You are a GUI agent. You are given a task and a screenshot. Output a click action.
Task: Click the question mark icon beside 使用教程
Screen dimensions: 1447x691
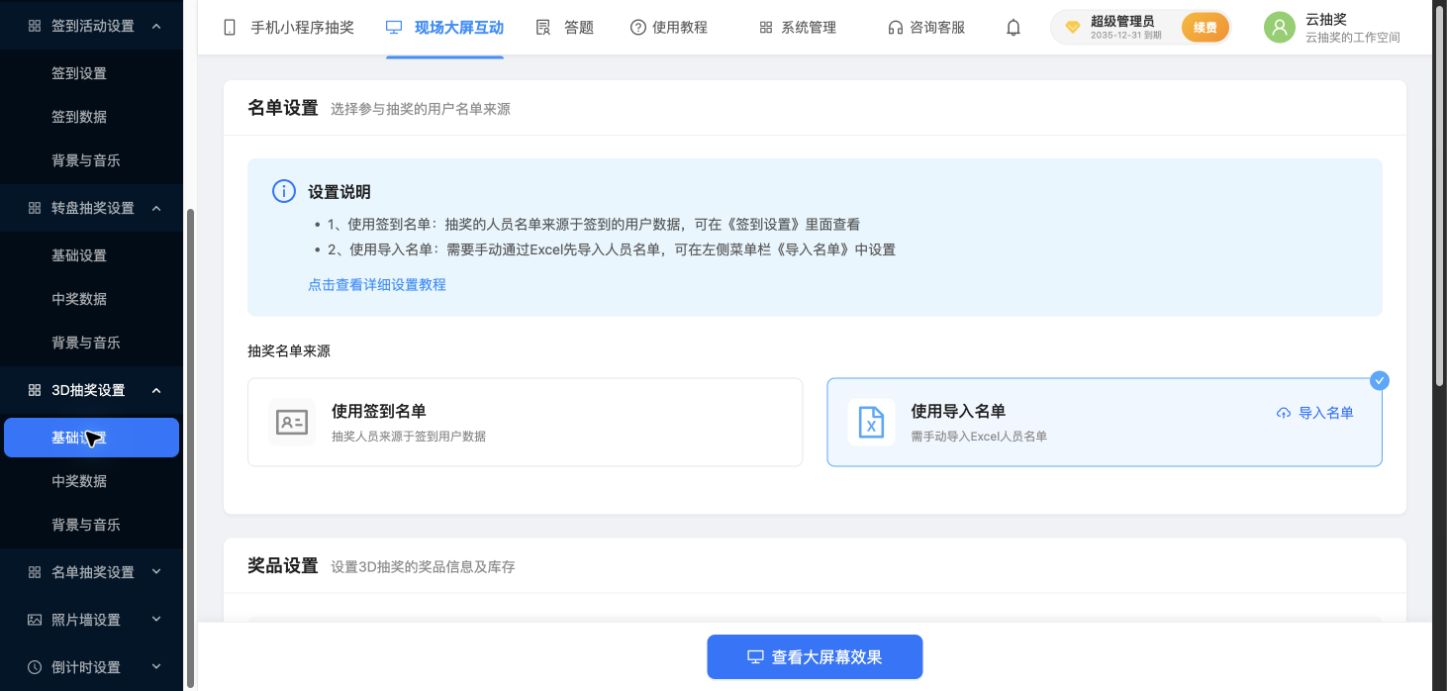click(x=638, y=28)
